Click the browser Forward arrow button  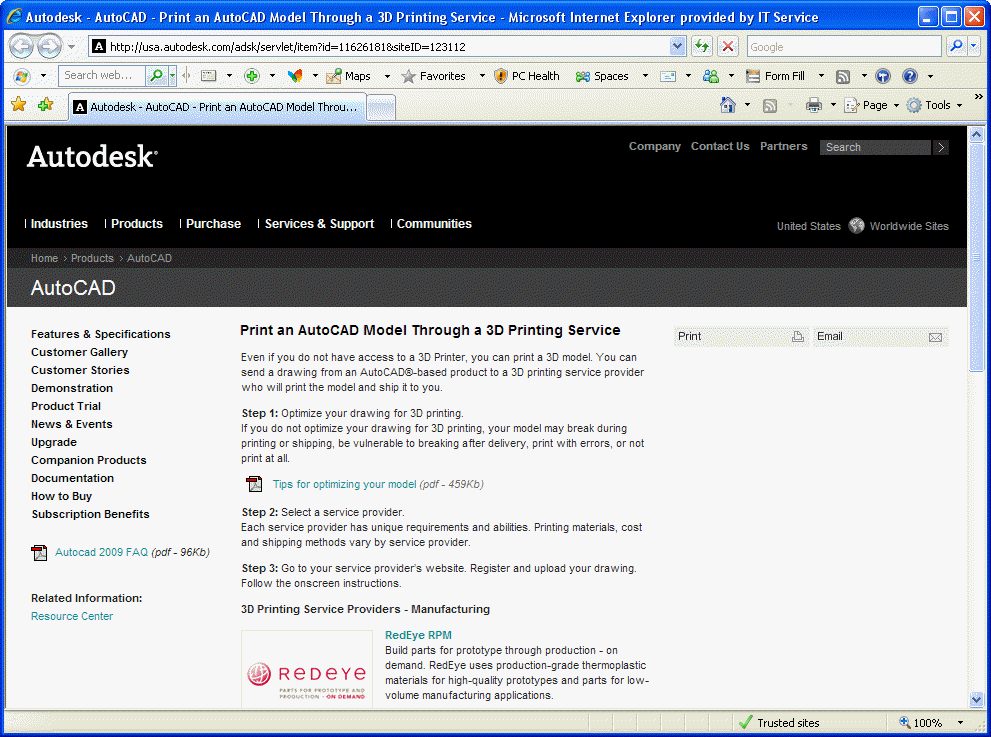(49, 46)
